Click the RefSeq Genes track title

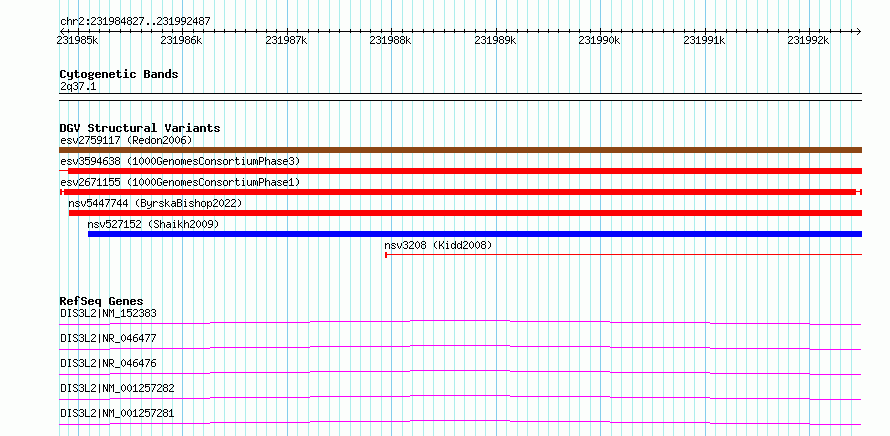pos(102,301)
